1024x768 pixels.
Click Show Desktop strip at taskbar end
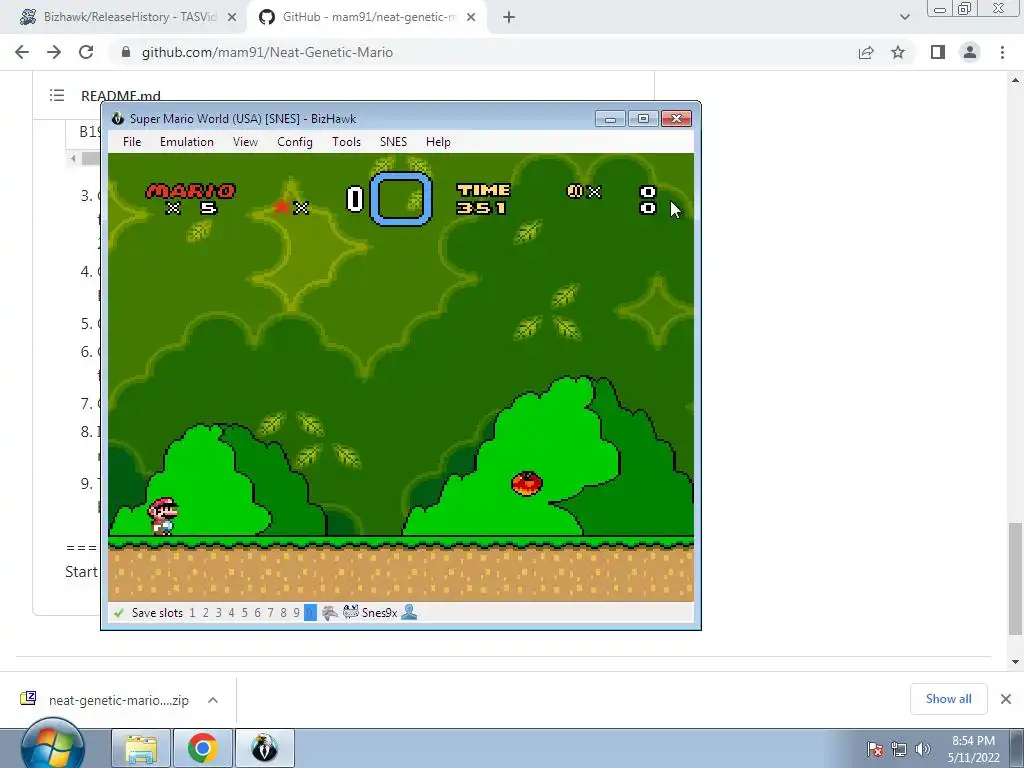coord(1017,748)
